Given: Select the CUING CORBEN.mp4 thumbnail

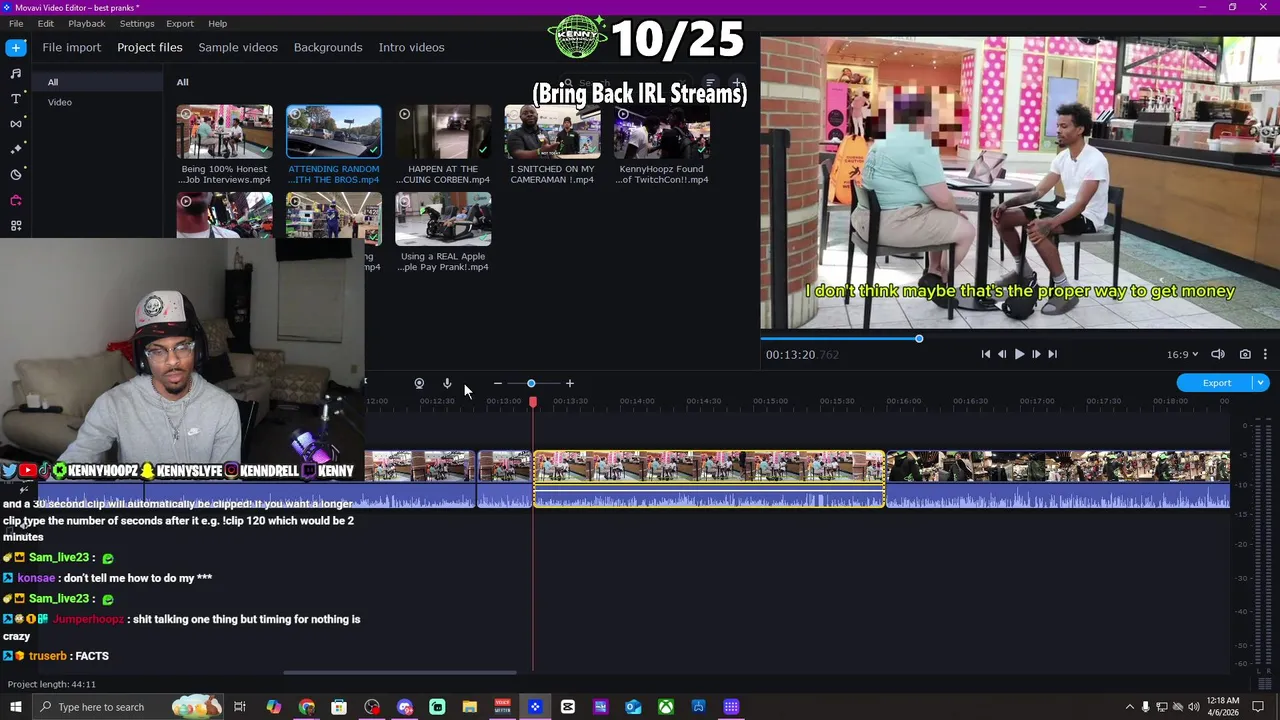Looking at the screenshot, I should (443, 131).
